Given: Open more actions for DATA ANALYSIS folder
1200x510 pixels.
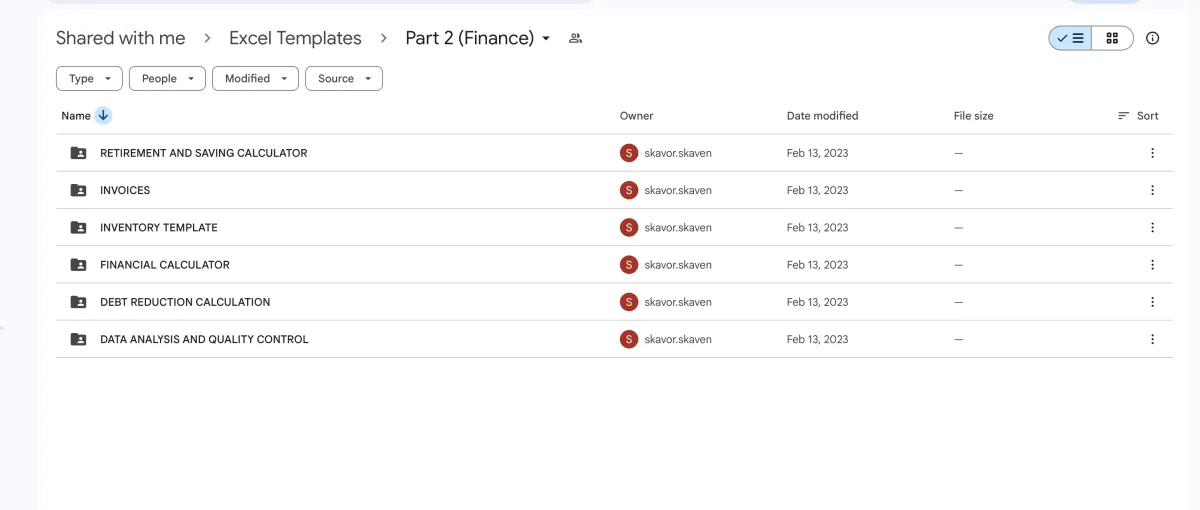Looking at the screenshot, I should coord(1152,339).
